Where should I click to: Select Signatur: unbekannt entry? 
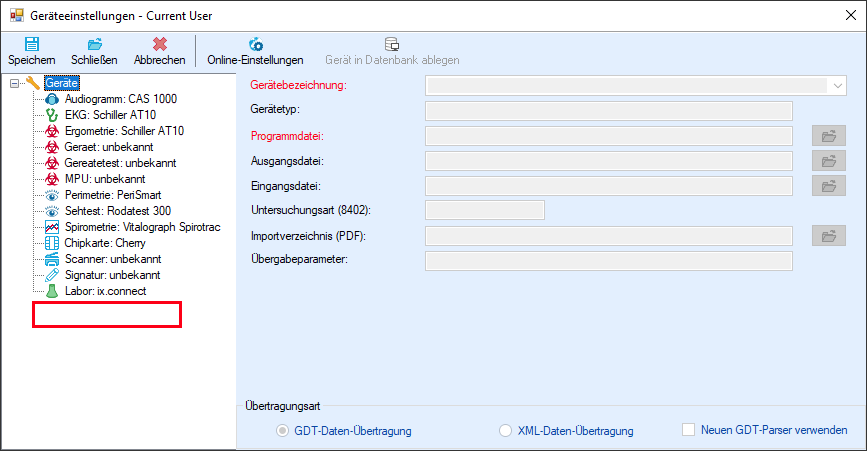tap(112, 275)
